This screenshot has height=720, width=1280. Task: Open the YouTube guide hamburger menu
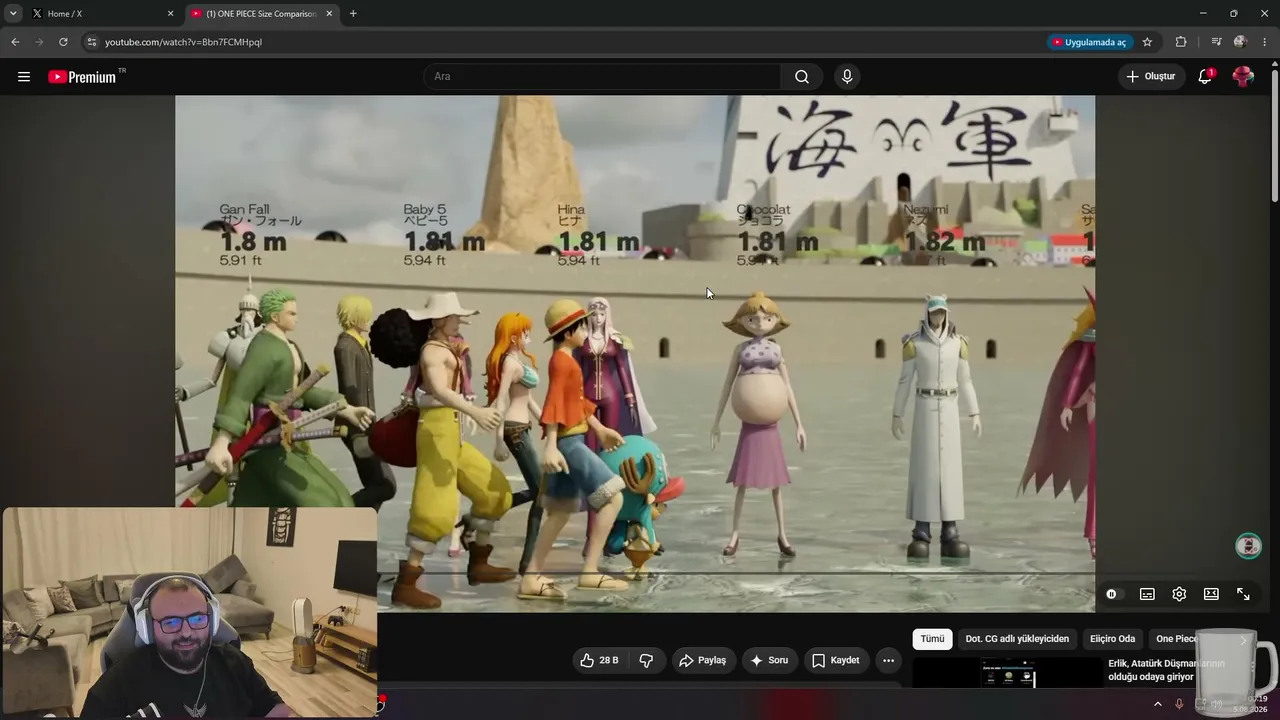24,76
